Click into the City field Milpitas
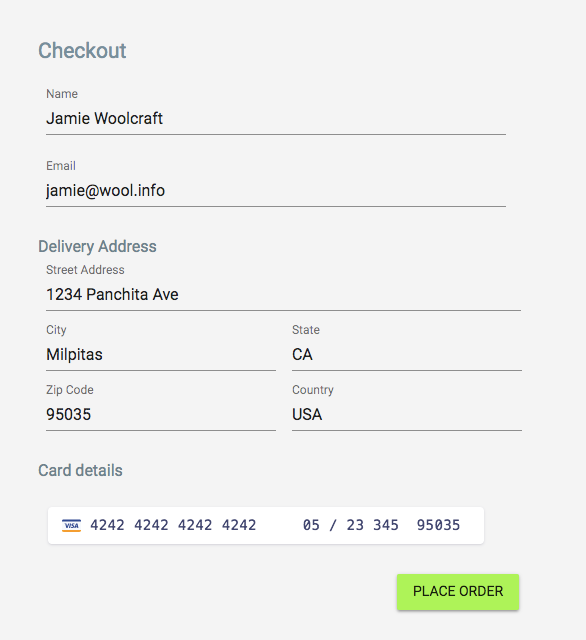The width and height of the screenshot is (586, 640). click(161, 355)
